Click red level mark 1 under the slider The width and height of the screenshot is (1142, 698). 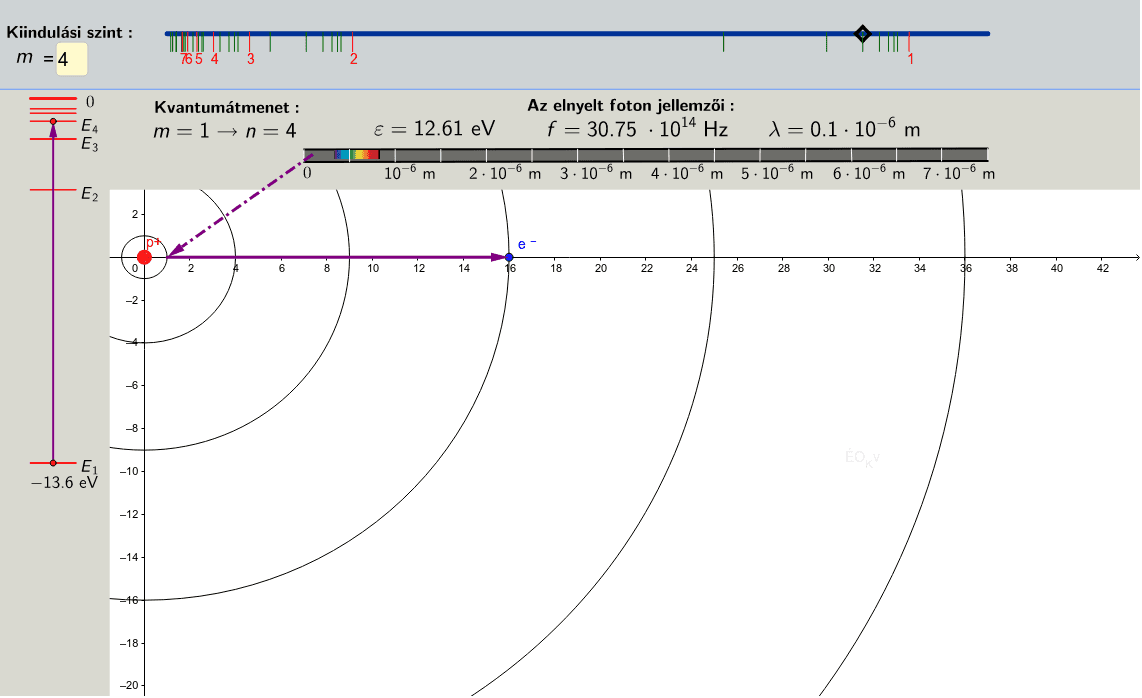point(910,59)
